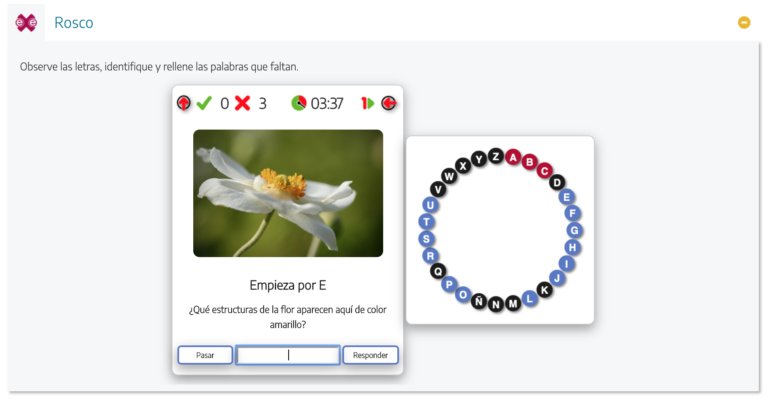This screenshot has width=768, height=405.
Task: Click the green checkmark hits icon
Action: point(204,103)
